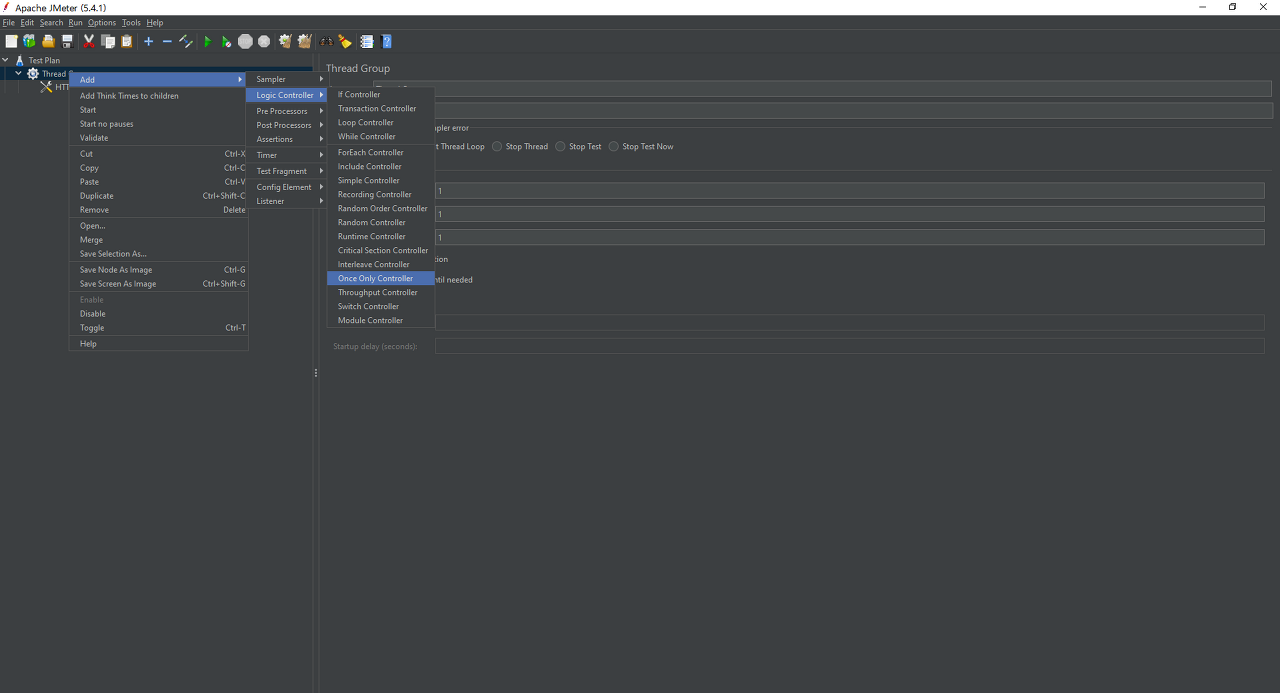Click Save Node As Image entry
Image resolution: width=1280 pixels, height=693 pixels.
coord(158,270)
